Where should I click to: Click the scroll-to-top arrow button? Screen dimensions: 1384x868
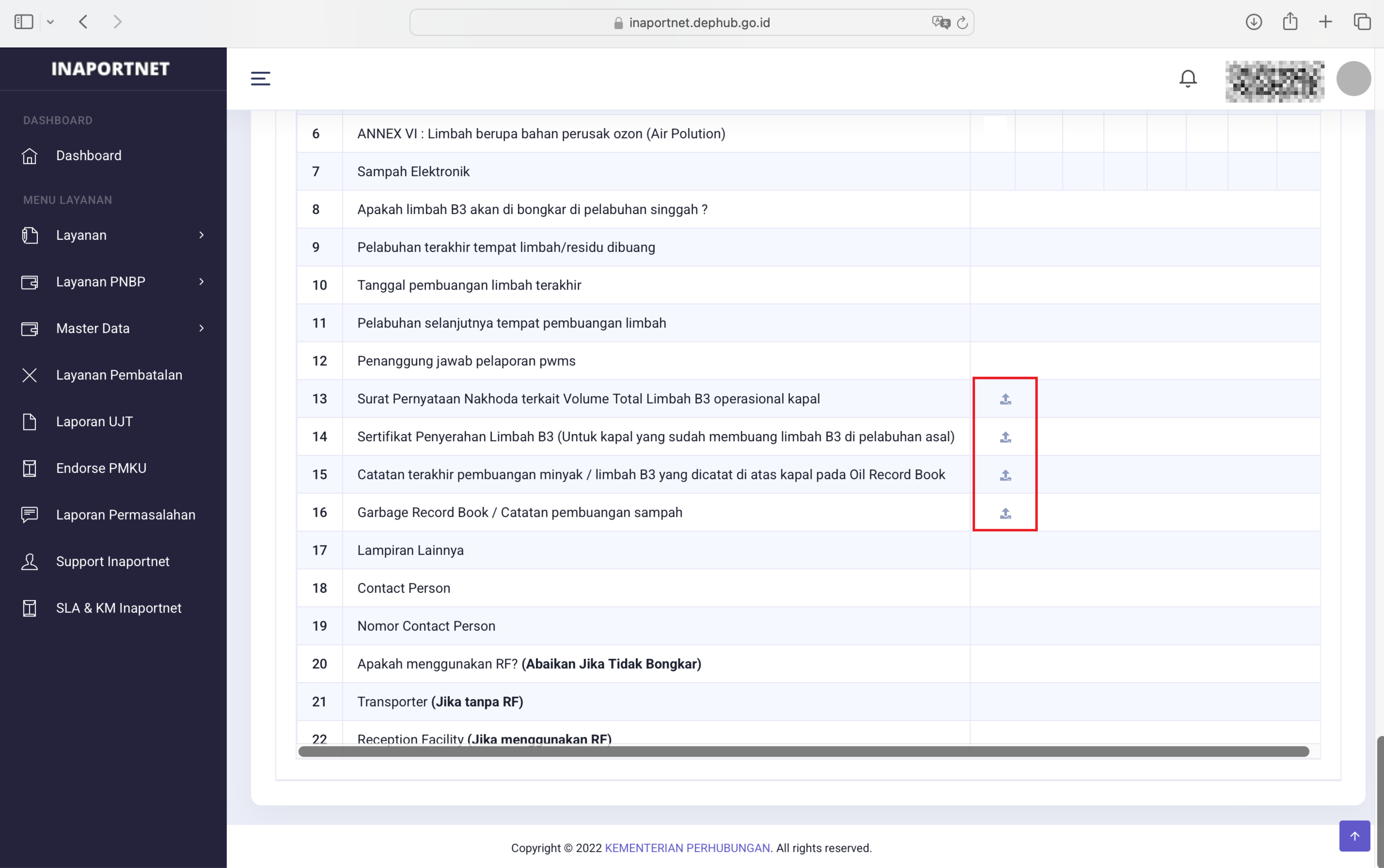click(x=1354, y=836)
